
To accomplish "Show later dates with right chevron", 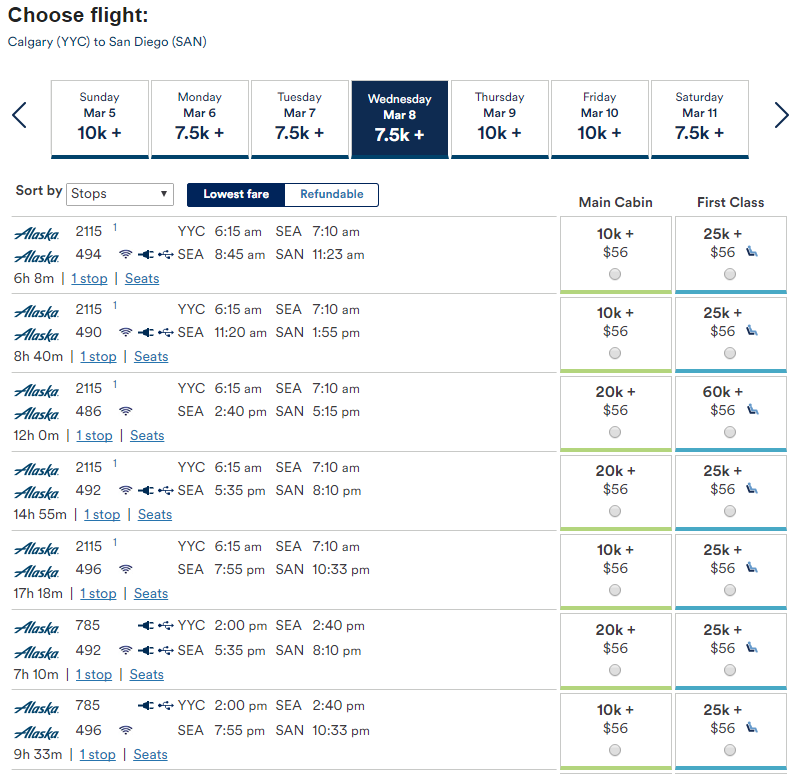I will click(781, 115).
